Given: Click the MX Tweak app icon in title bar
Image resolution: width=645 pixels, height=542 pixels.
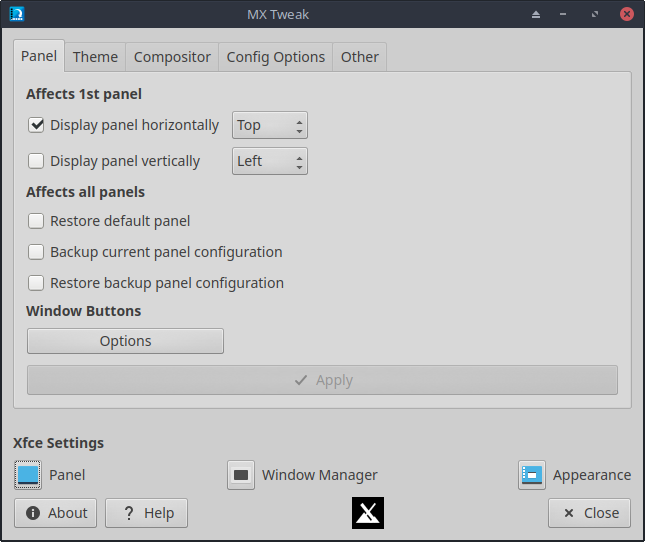Looking at the screenshot, I should (x=17, y=14).
